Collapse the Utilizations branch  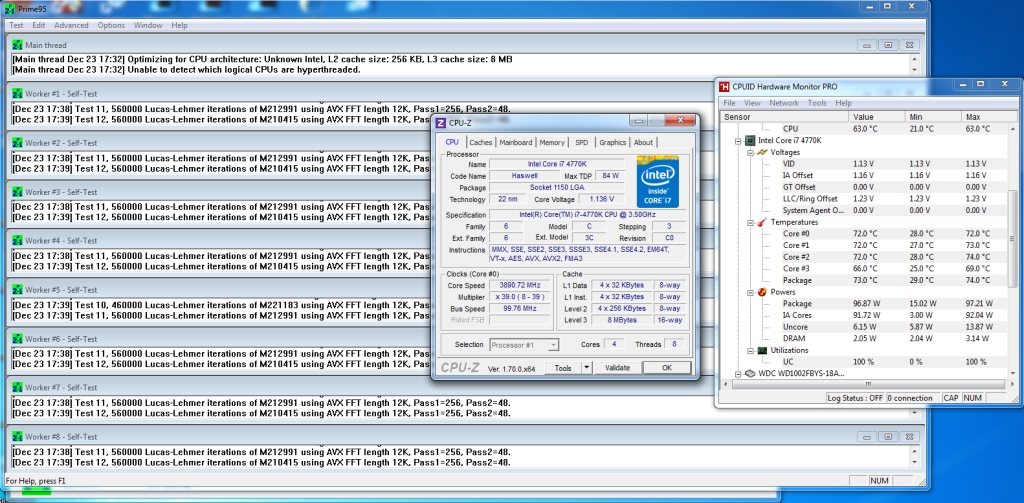pyautogui.click(x=750, y=350)
